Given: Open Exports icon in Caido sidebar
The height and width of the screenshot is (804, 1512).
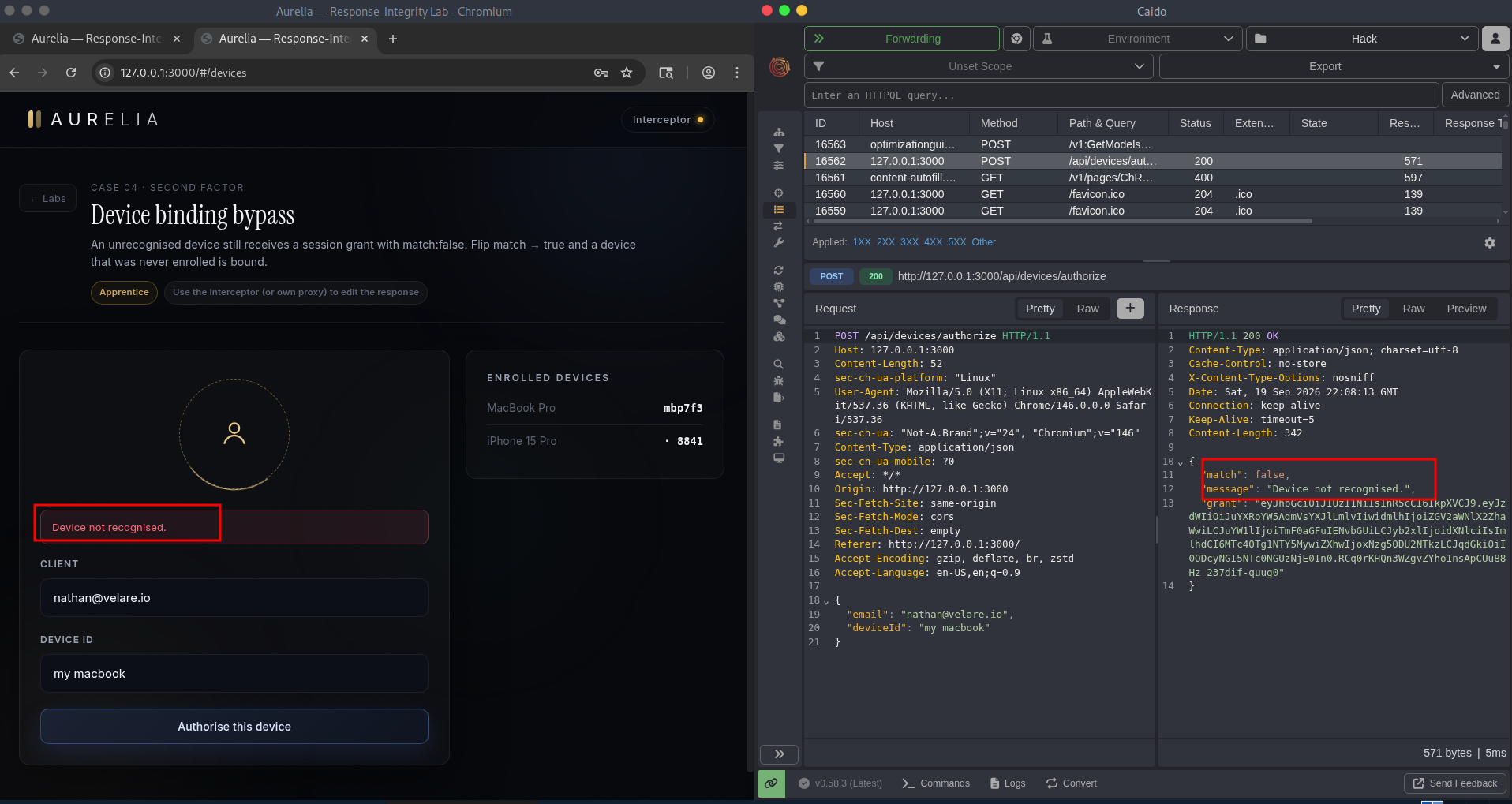Looking at the screenshot, I should [779, 397].
